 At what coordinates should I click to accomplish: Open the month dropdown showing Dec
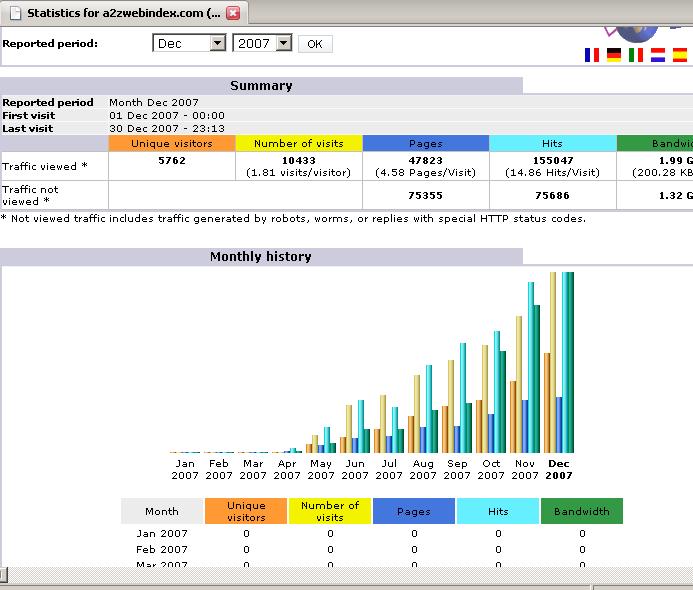(190, 44)
